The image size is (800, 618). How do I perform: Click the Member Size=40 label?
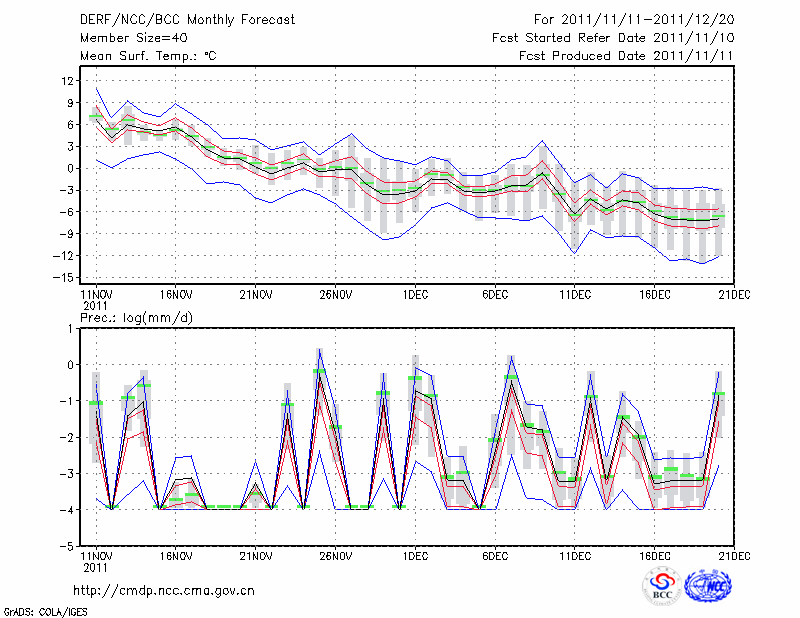pos(131,37)
